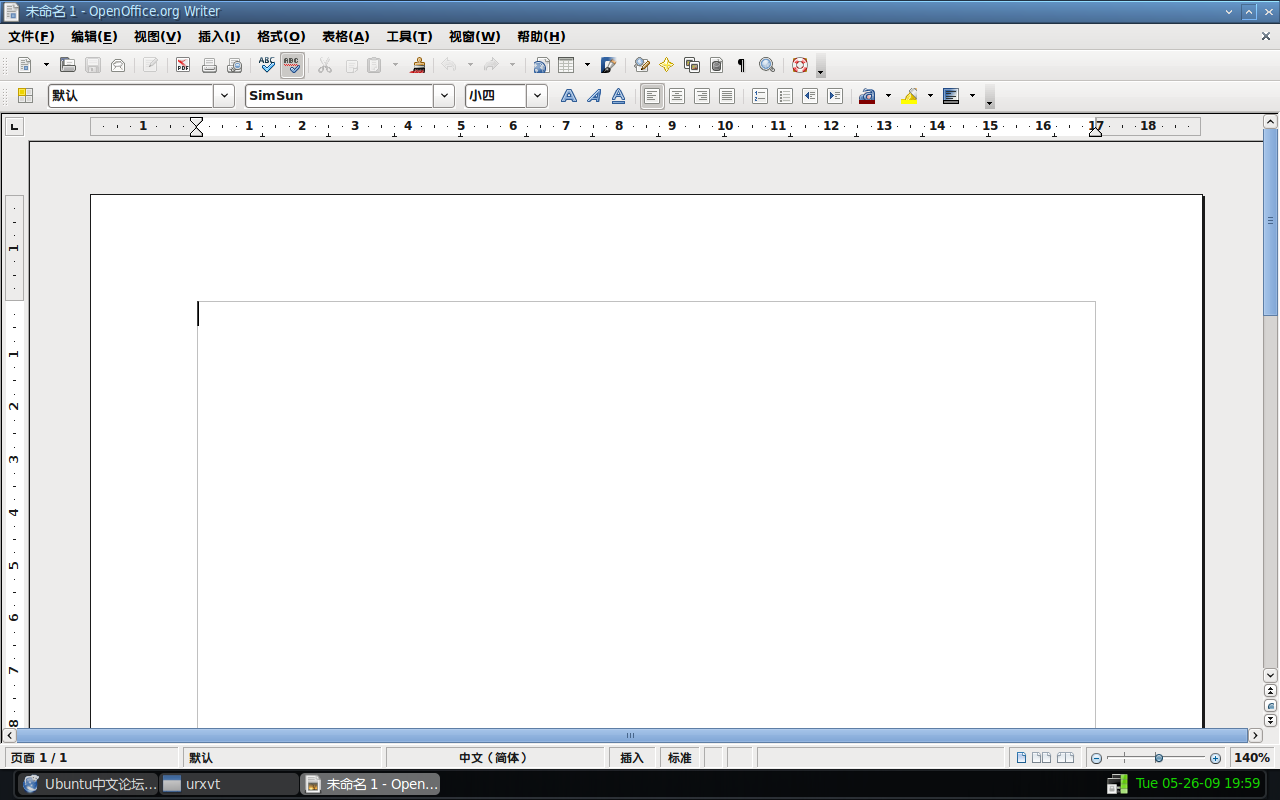
Task: Click 140% zoom value in status bar
Action: click(1252, 758)
